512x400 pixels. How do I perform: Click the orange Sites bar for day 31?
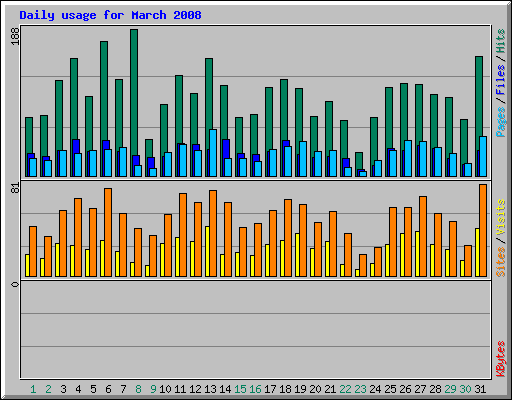point(483,230)
